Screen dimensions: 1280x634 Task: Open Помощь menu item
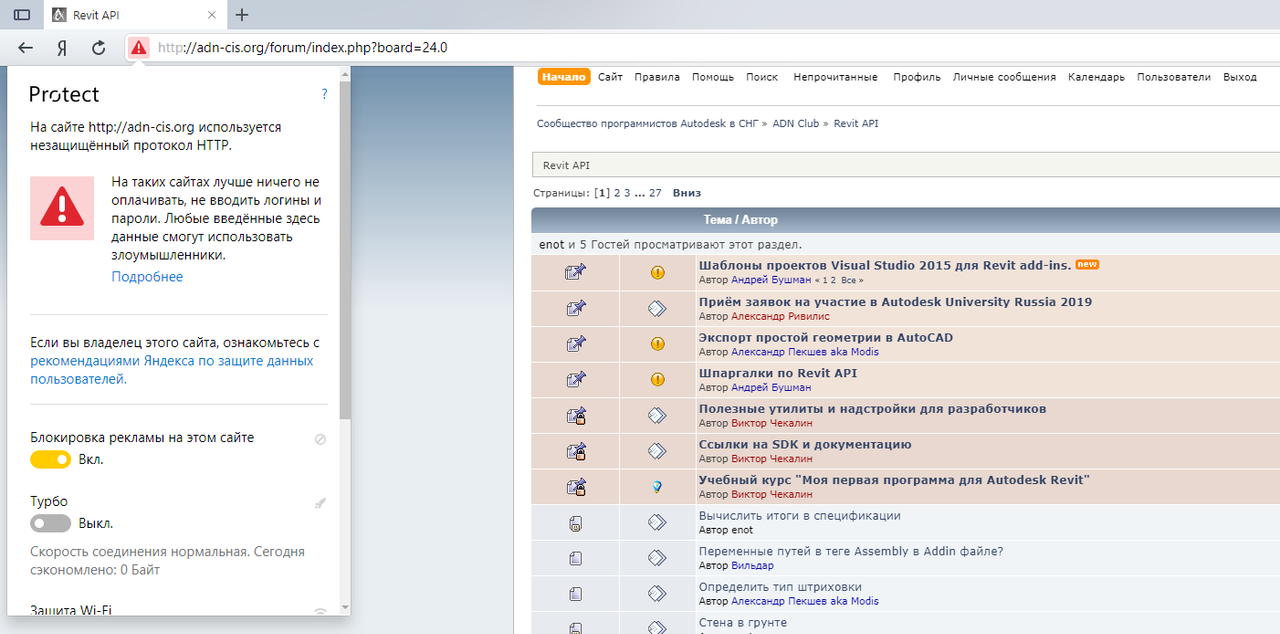click(x=713, y=77)
